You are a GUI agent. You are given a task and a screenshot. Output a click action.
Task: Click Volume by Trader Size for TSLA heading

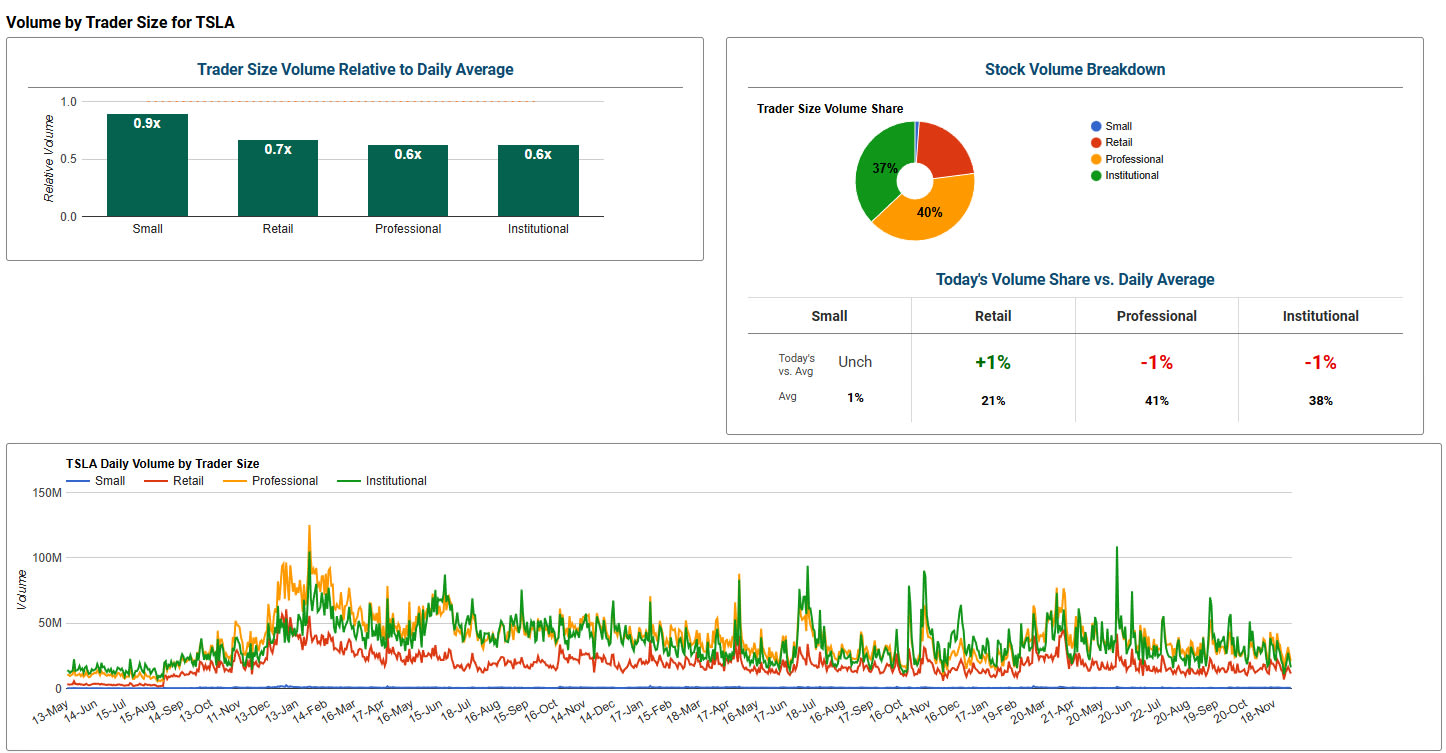click(x=121, y=21)
